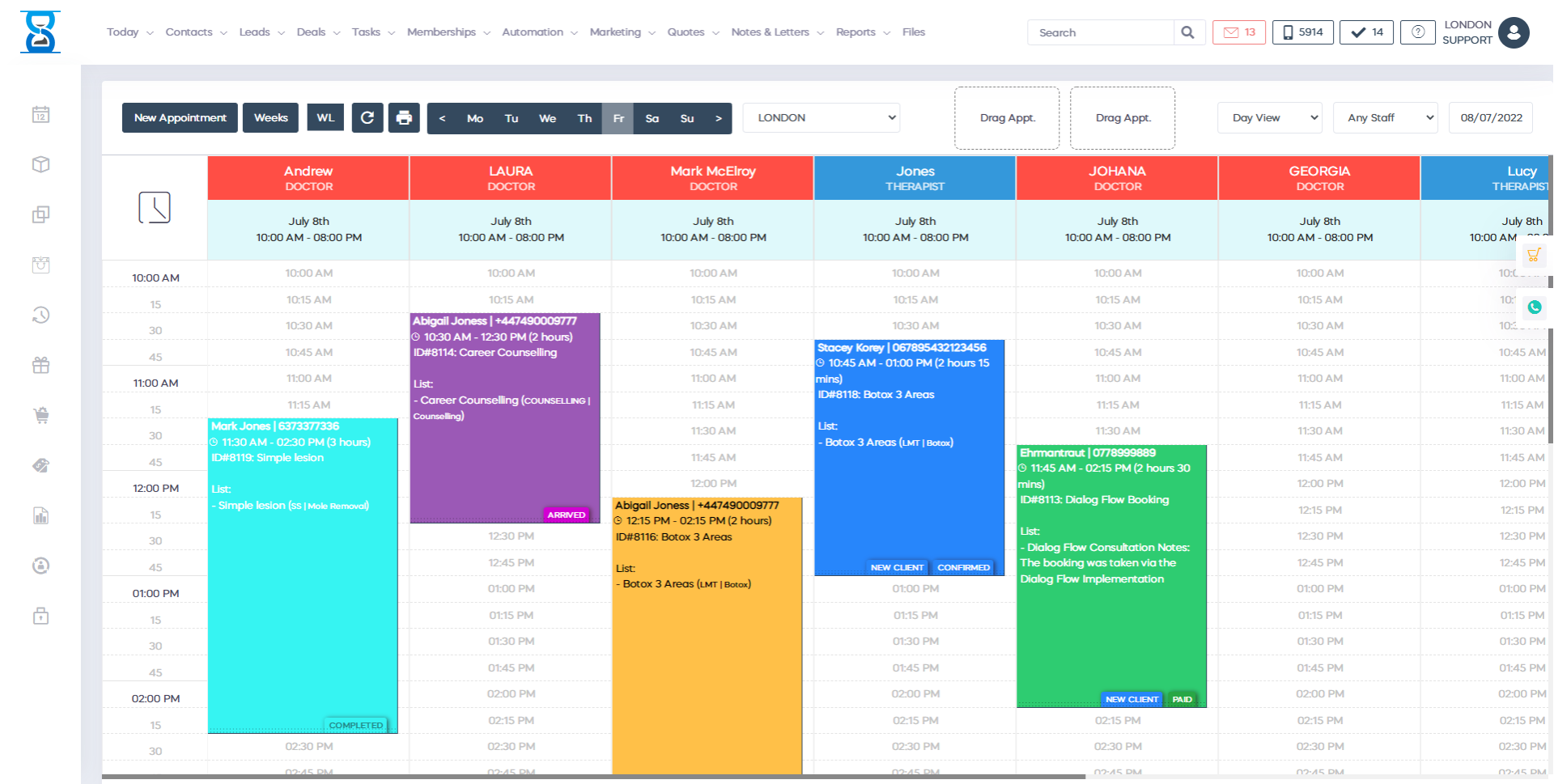This screenshot has height=784, width=1554.
Task: Click the refresh calendar icon
Action: click(x=367, y=118)
